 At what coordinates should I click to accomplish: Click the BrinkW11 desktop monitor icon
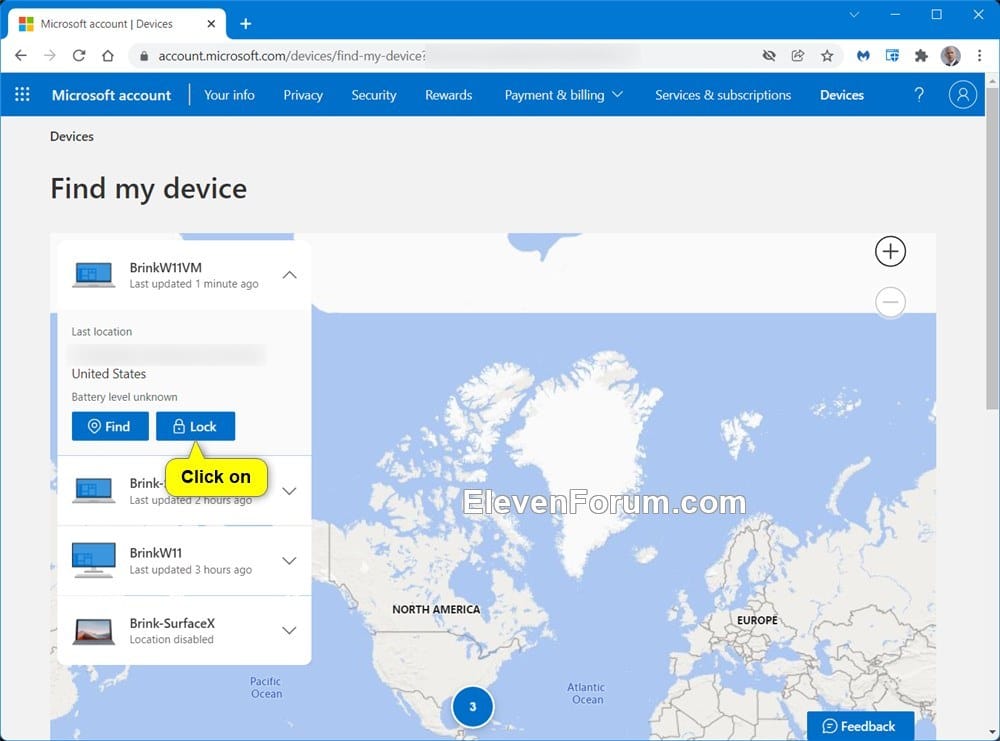point(94,560)
